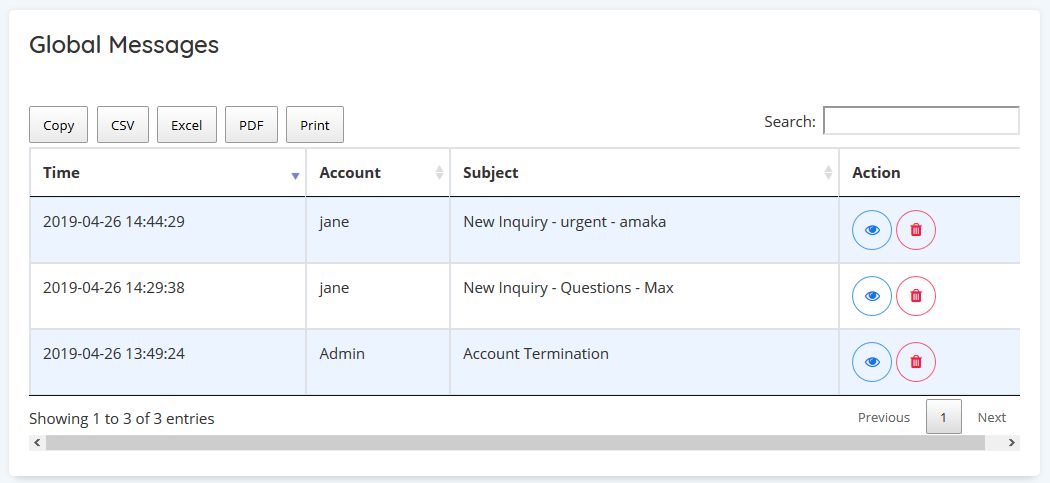View the Questions - Max inquiry message

pos(871,296)
